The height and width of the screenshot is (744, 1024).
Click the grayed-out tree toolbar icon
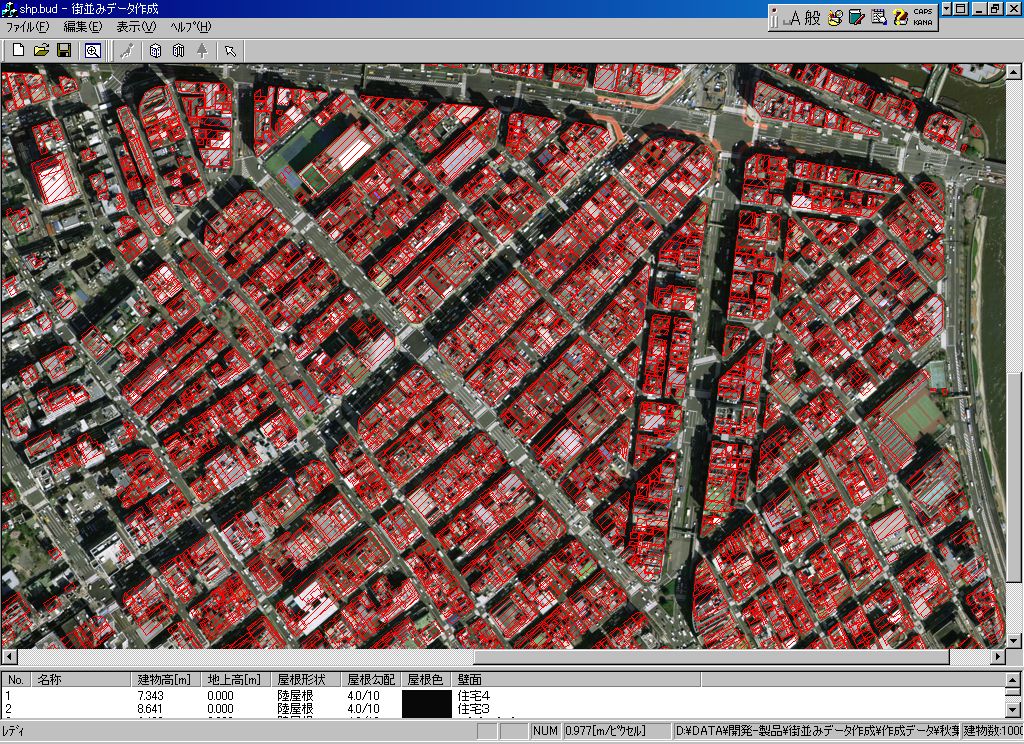click(x=202, y=50)
